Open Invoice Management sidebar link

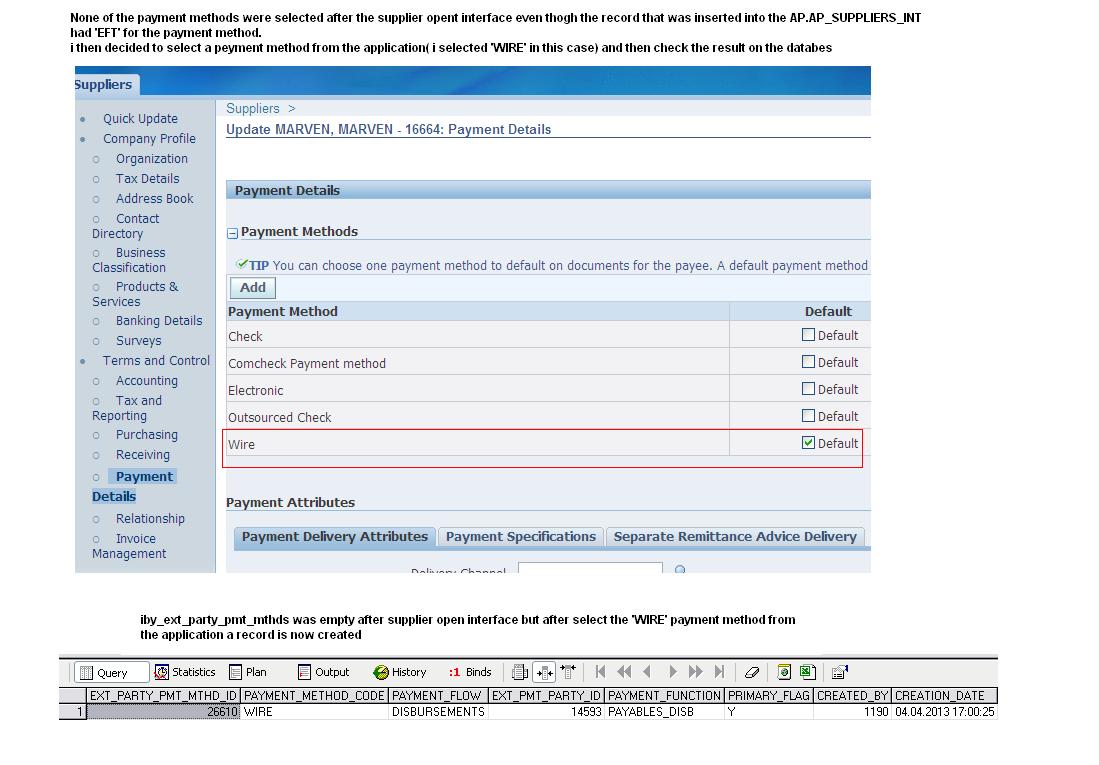[129, 546]
